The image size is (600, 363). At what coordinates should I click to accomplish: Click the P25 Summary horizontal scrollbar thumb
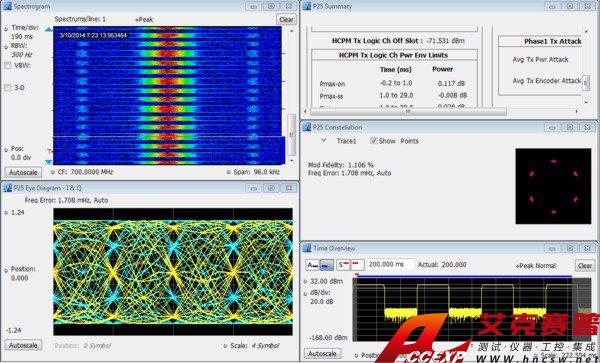408,112
